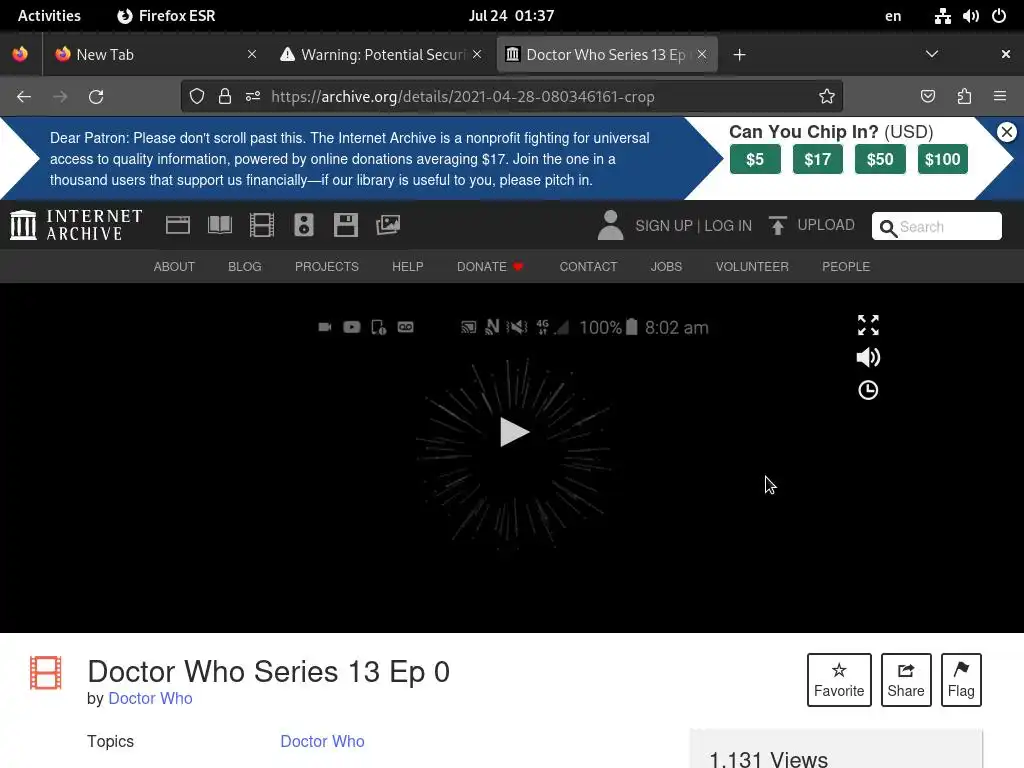1024x768 pixels.
Task: Open Firefox View pinned icon
Action: [20, 54]
